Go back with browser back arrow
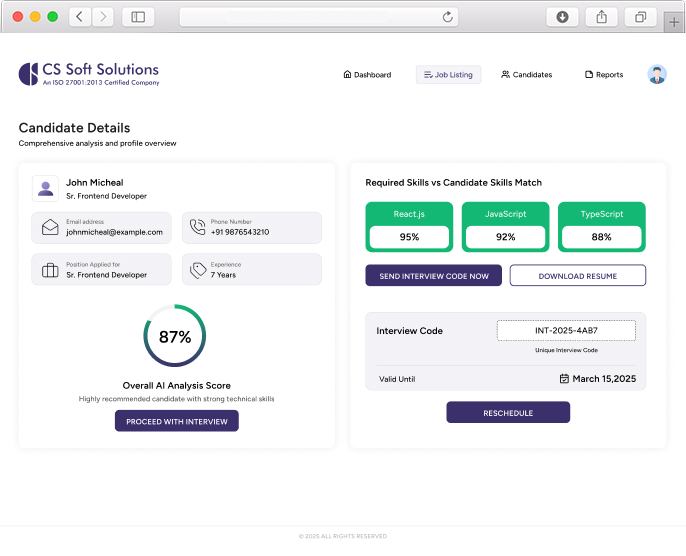Viewport: 686px width, 556px height. point(80,17)
